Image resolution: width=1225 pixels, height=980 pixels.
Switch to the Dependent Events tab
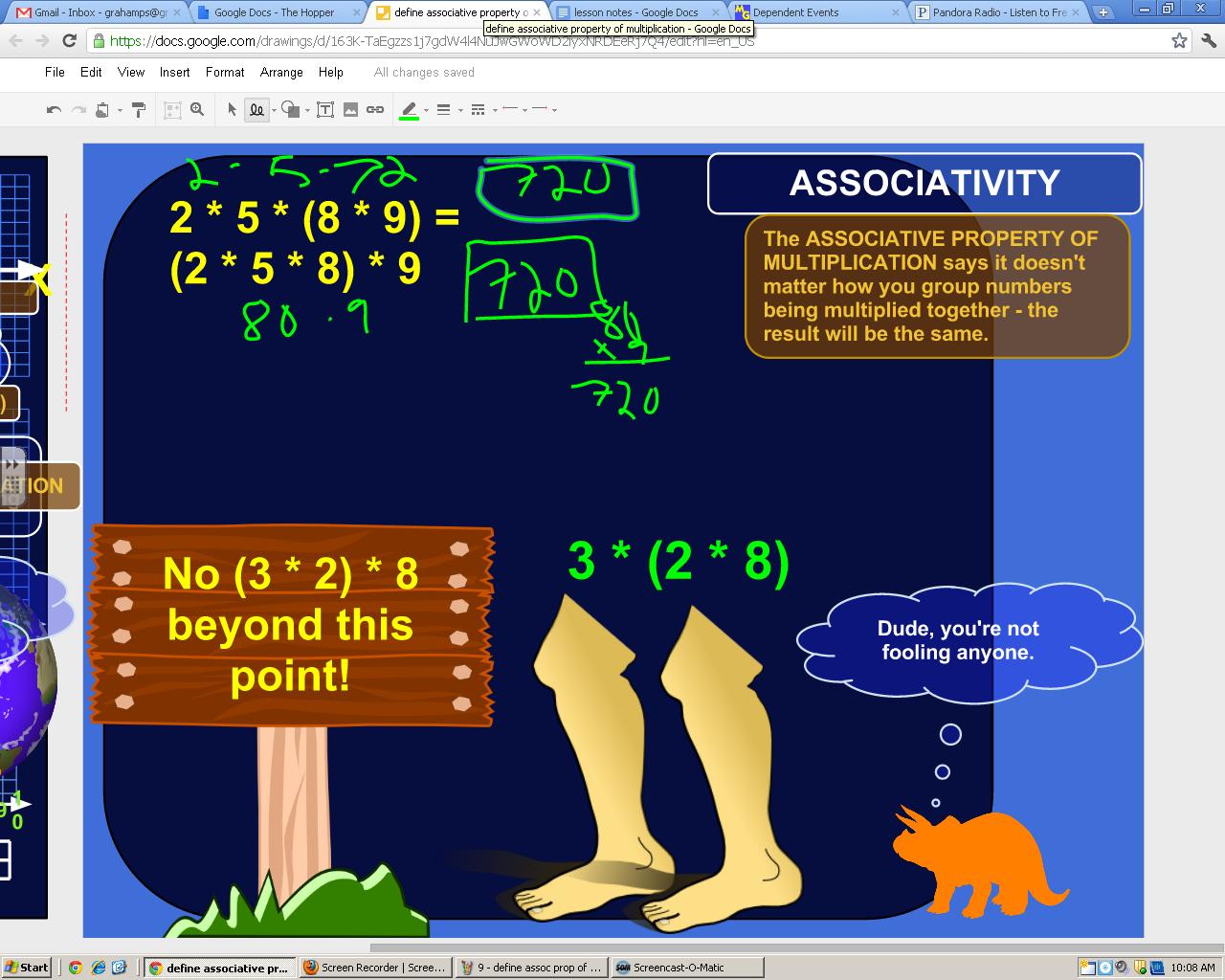[816, 12]
